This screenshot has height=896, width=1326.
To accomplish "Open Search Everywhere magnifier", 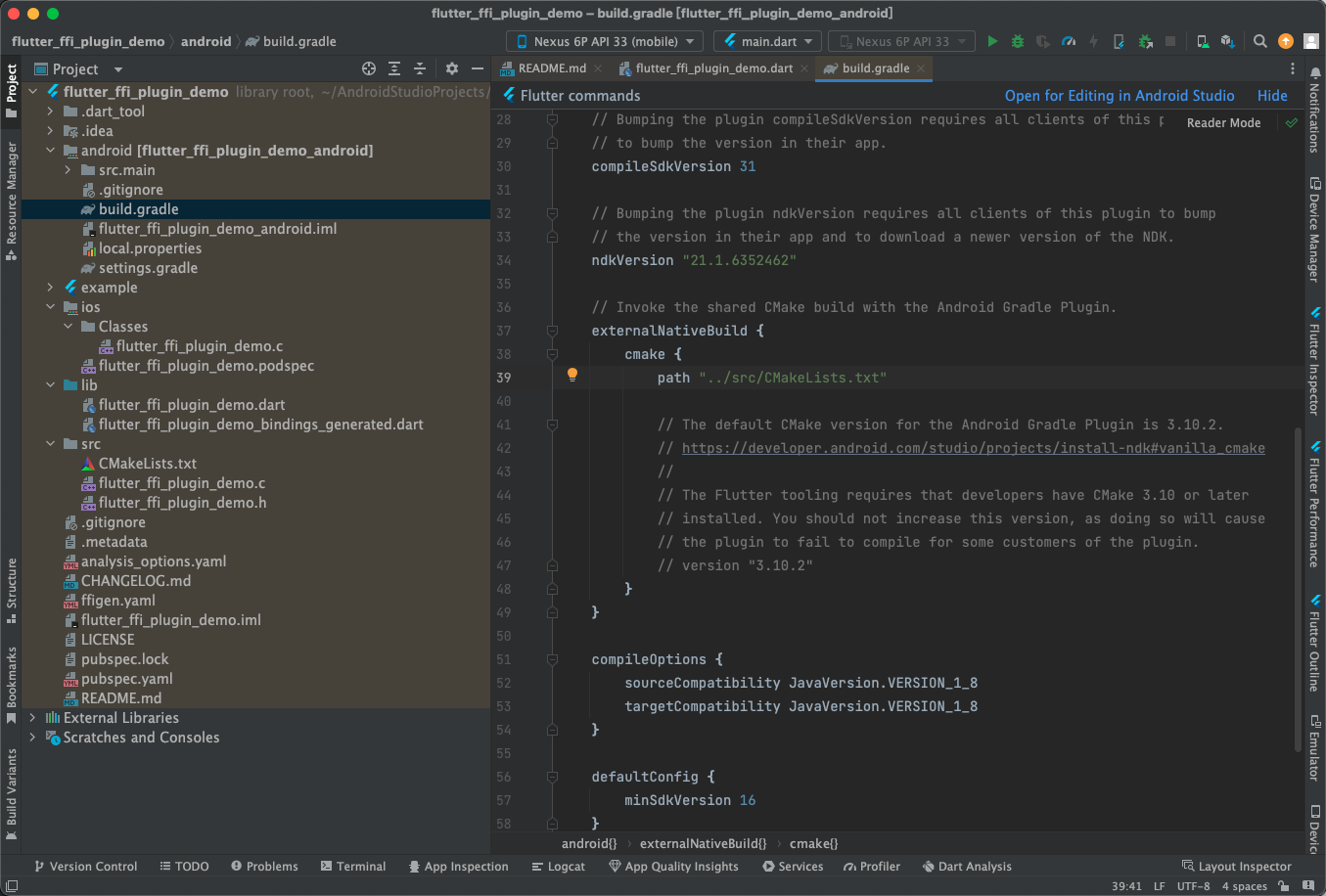I will [x=1259, y=42].
